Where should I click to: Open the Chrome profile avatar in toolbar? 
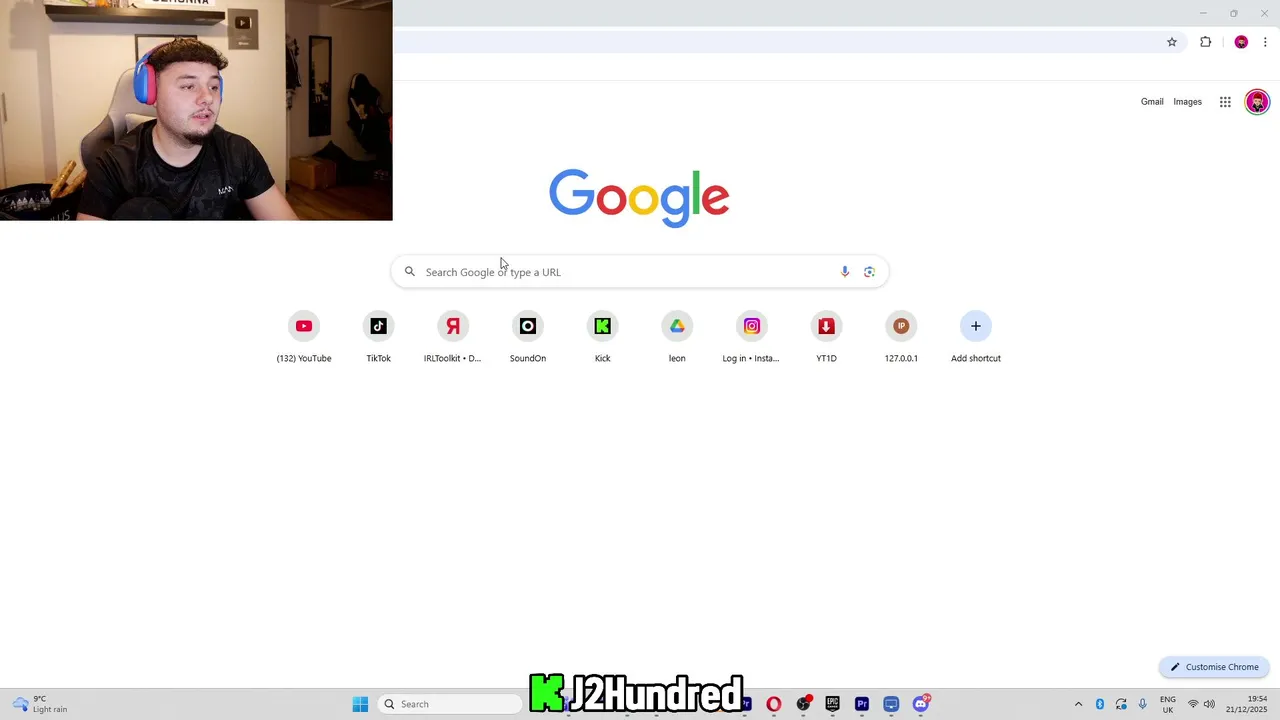(1241, 42)
